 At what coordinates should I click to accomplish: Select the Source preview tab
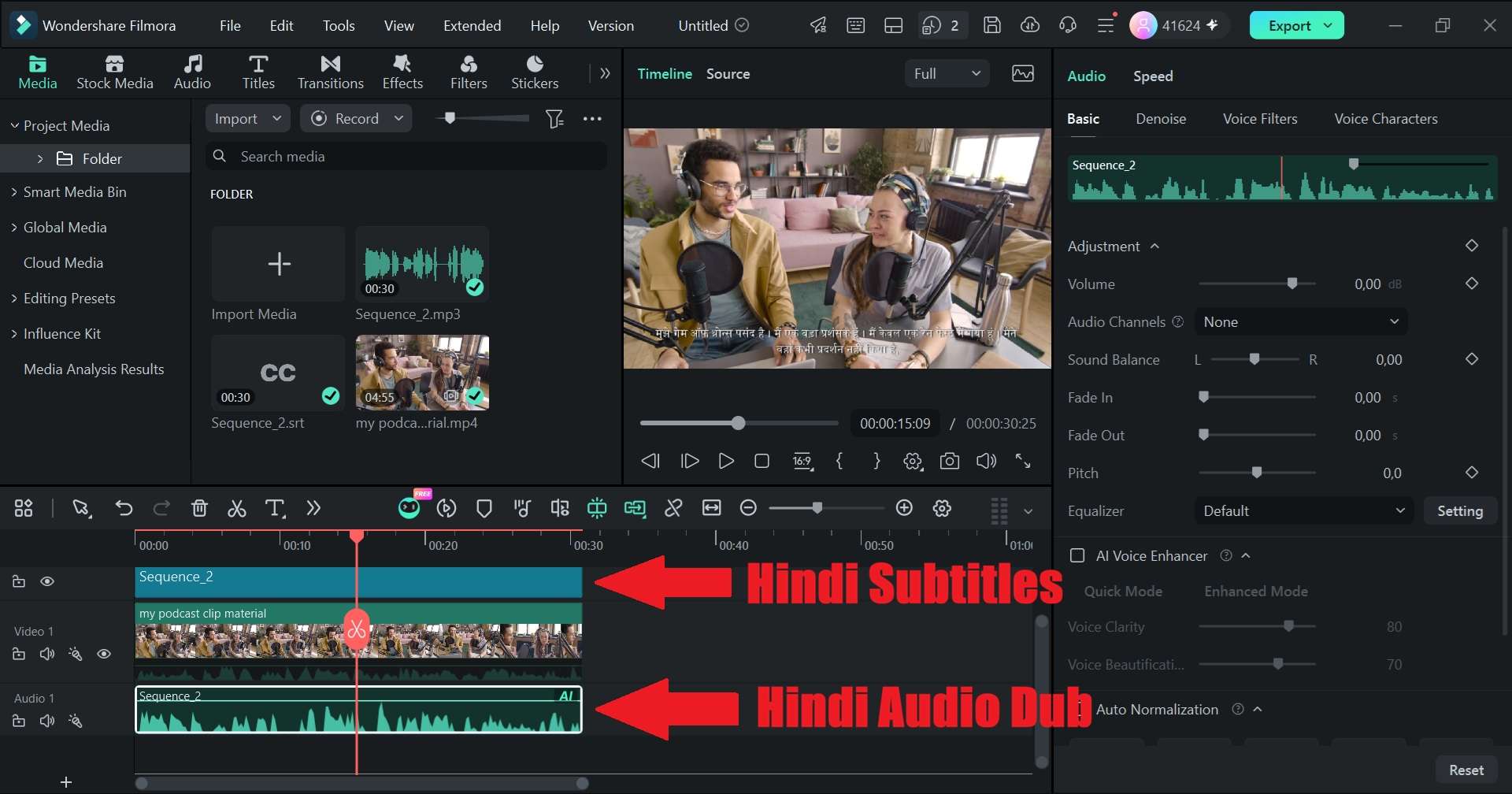pyautogui.click(x=728, y=73)
